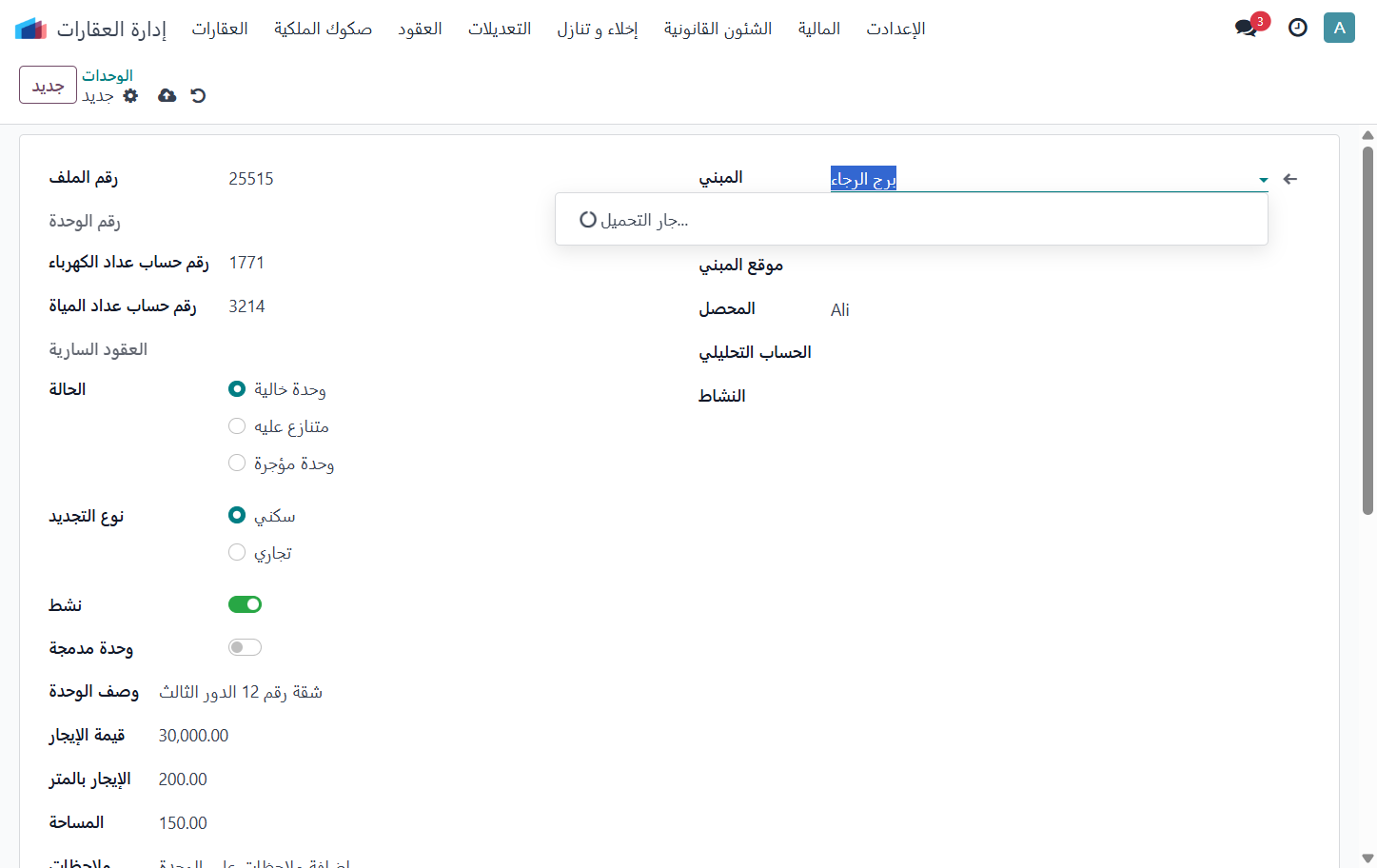The height and width of the screenshot is (868, 1377).
Task: Open the المبني record via arrow icon
Action: click(1290, 179)
